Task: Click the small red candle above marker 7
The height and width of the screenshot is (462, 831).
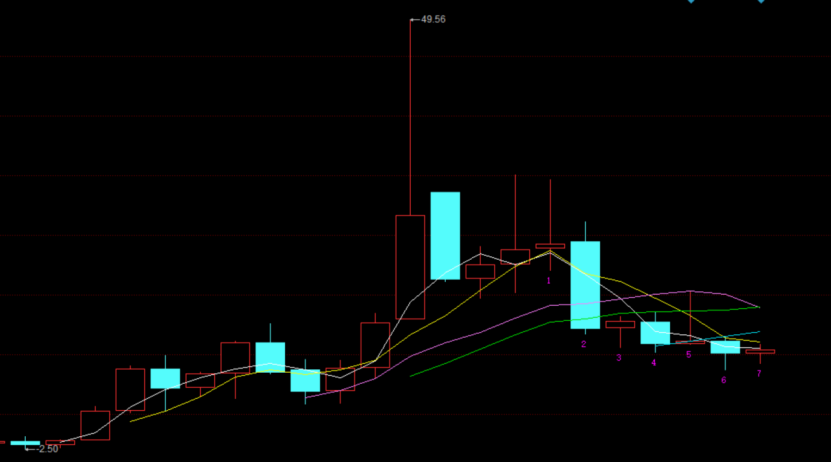Action: 760,352
